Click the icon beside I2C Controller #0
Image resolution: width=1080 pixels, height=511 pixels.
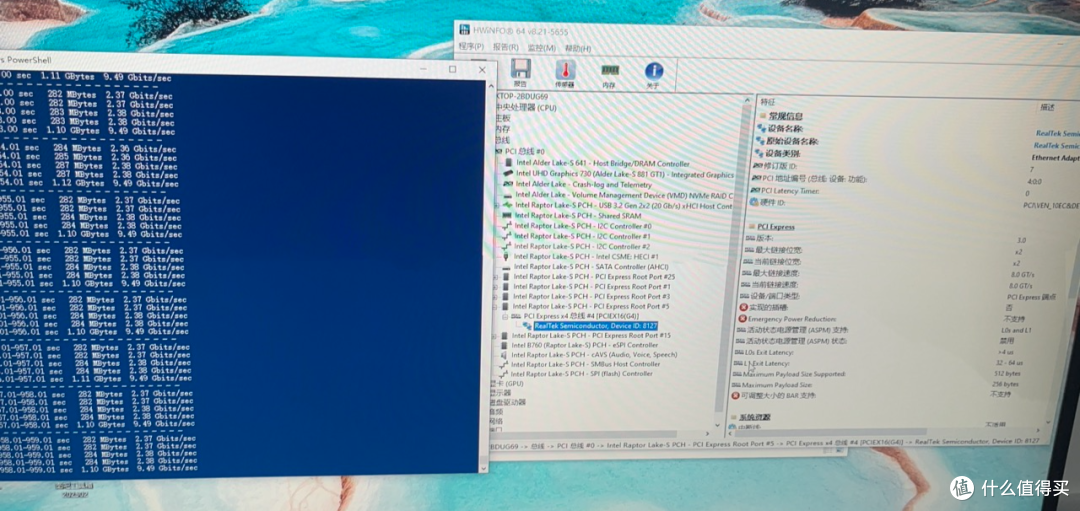click(508, 226)
